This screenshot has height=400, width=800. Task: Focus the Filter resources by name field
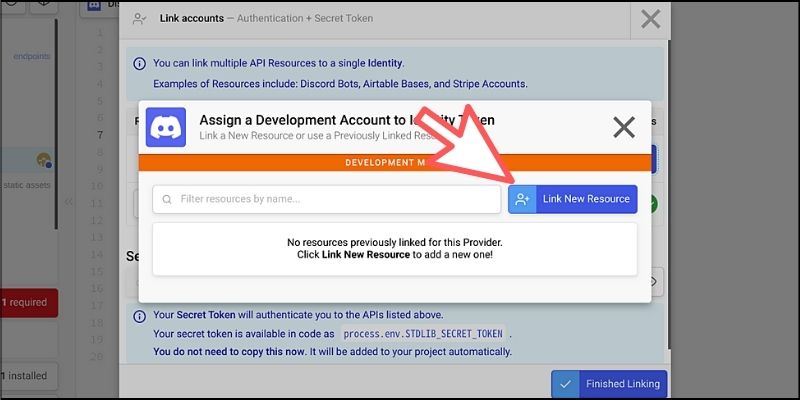[x=327, y=199]
